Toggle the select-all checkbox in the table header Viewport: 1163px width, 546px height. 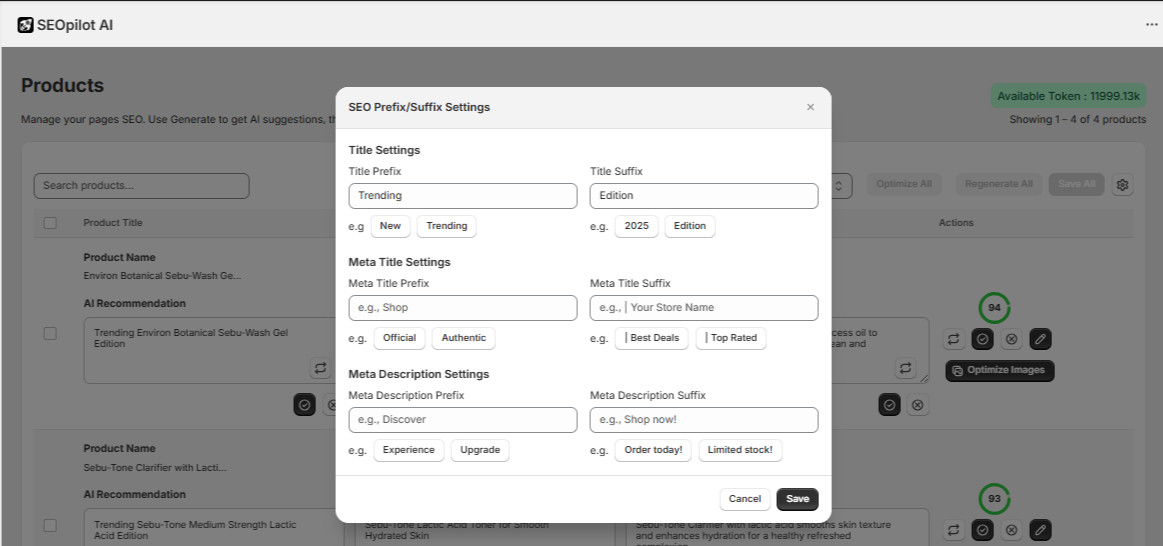click(x=50, y=223)
